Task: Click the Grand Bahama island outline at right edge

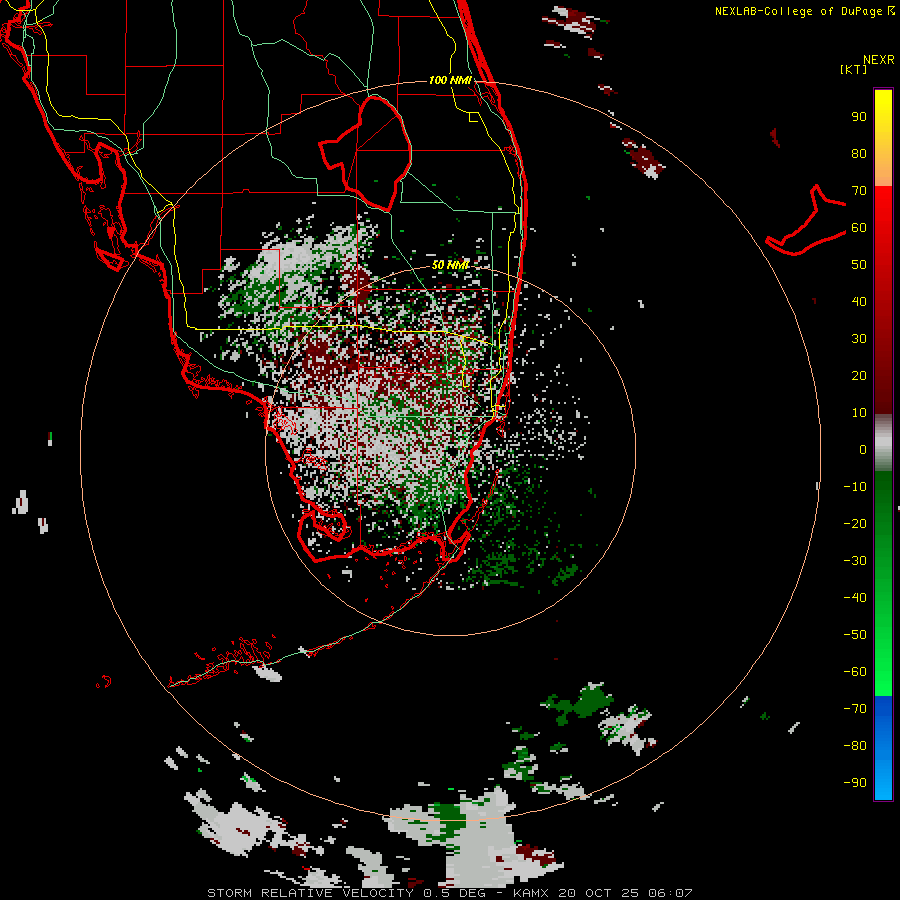Action: point(806,220)
